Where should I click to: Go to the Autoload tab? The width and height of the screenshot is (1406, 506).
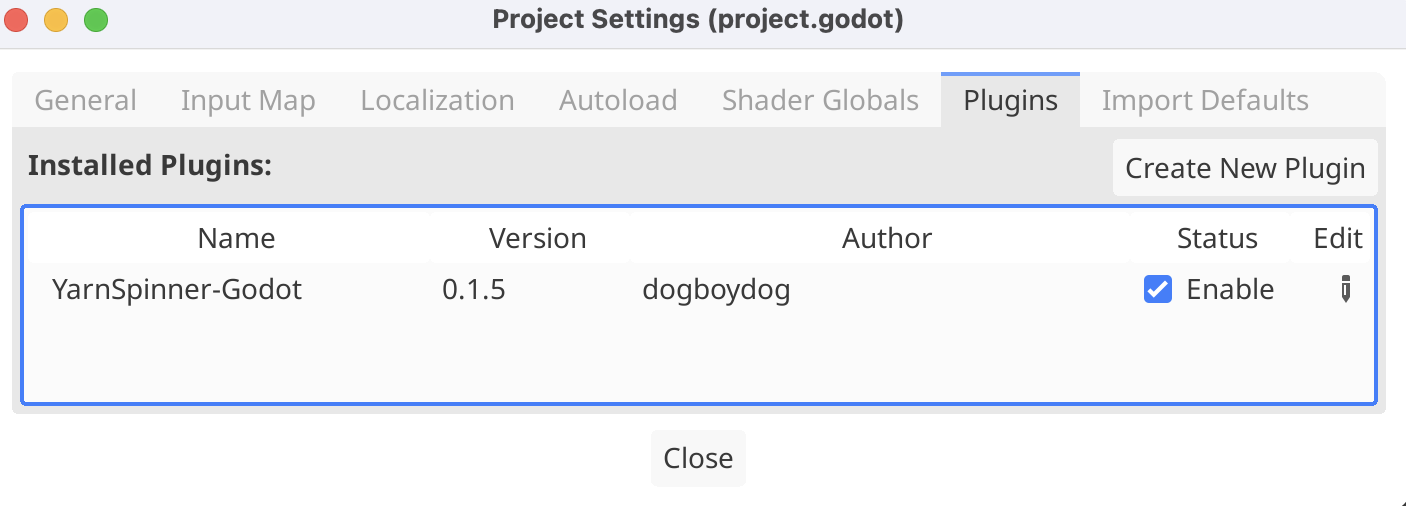point(618,101)
